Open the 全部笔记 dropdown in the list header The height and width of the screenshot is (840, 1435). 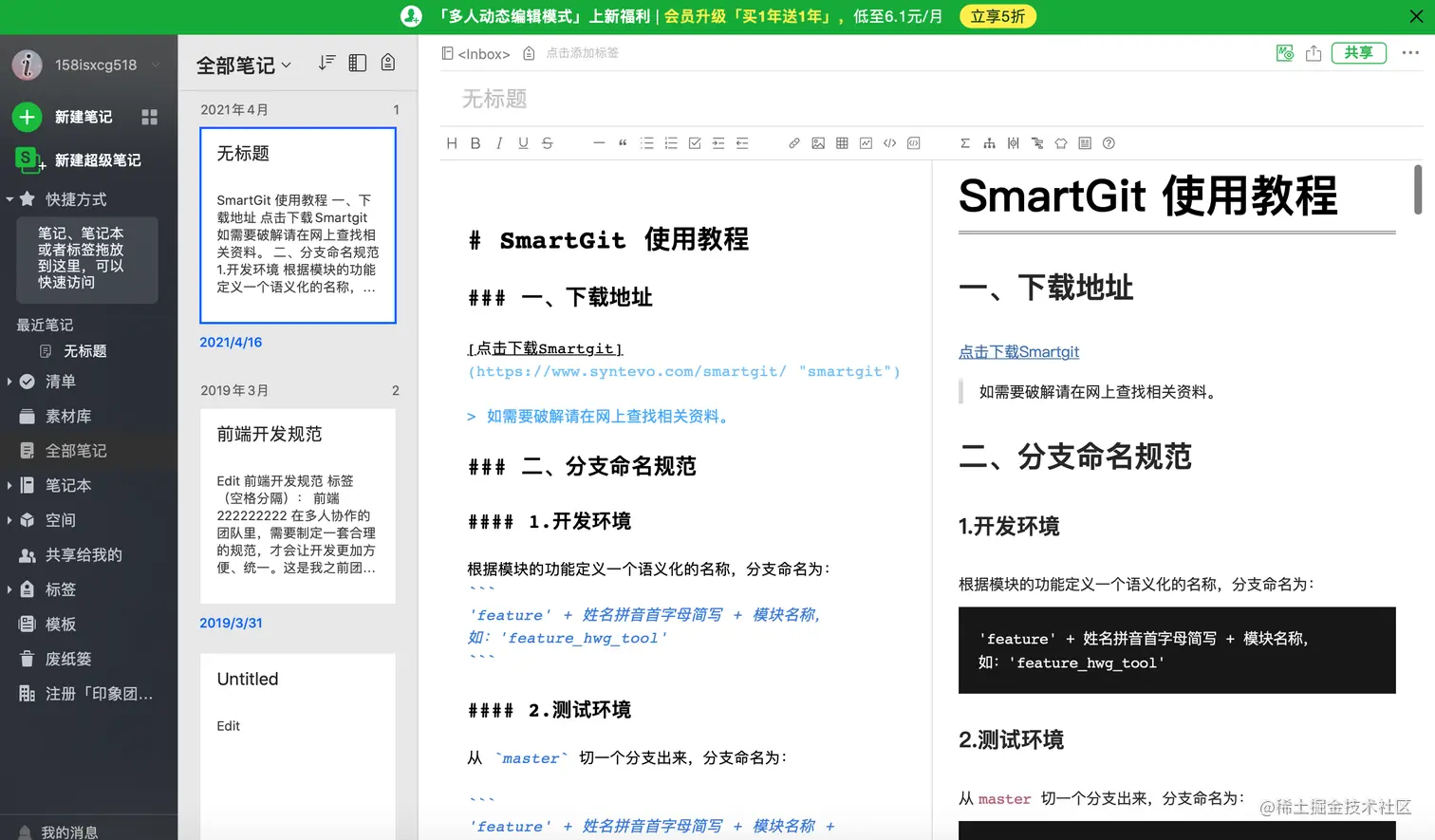tap(244, 65)
